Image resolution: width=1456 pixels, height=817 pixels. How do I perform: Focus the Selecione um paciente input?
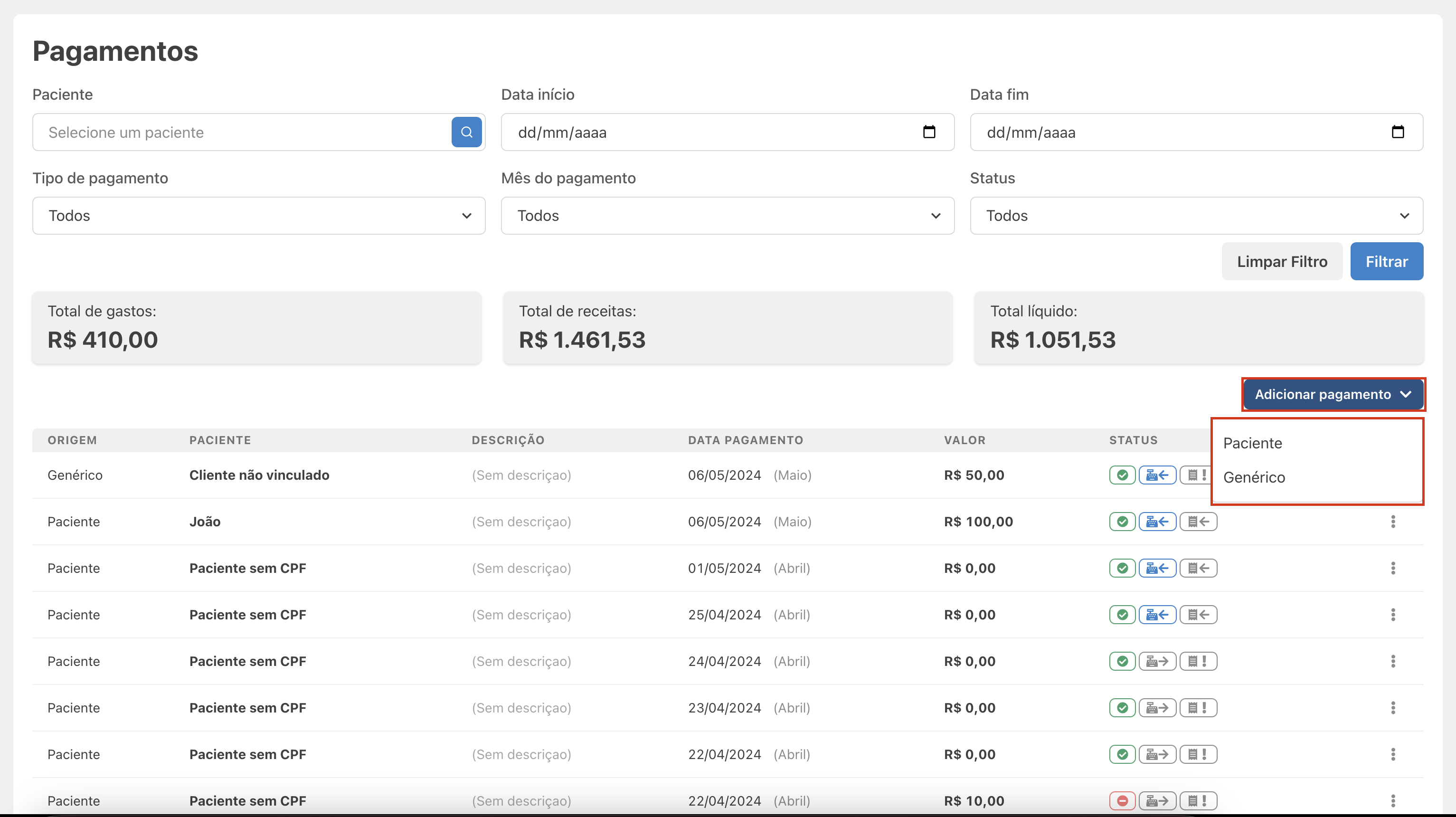click(242, 132)
